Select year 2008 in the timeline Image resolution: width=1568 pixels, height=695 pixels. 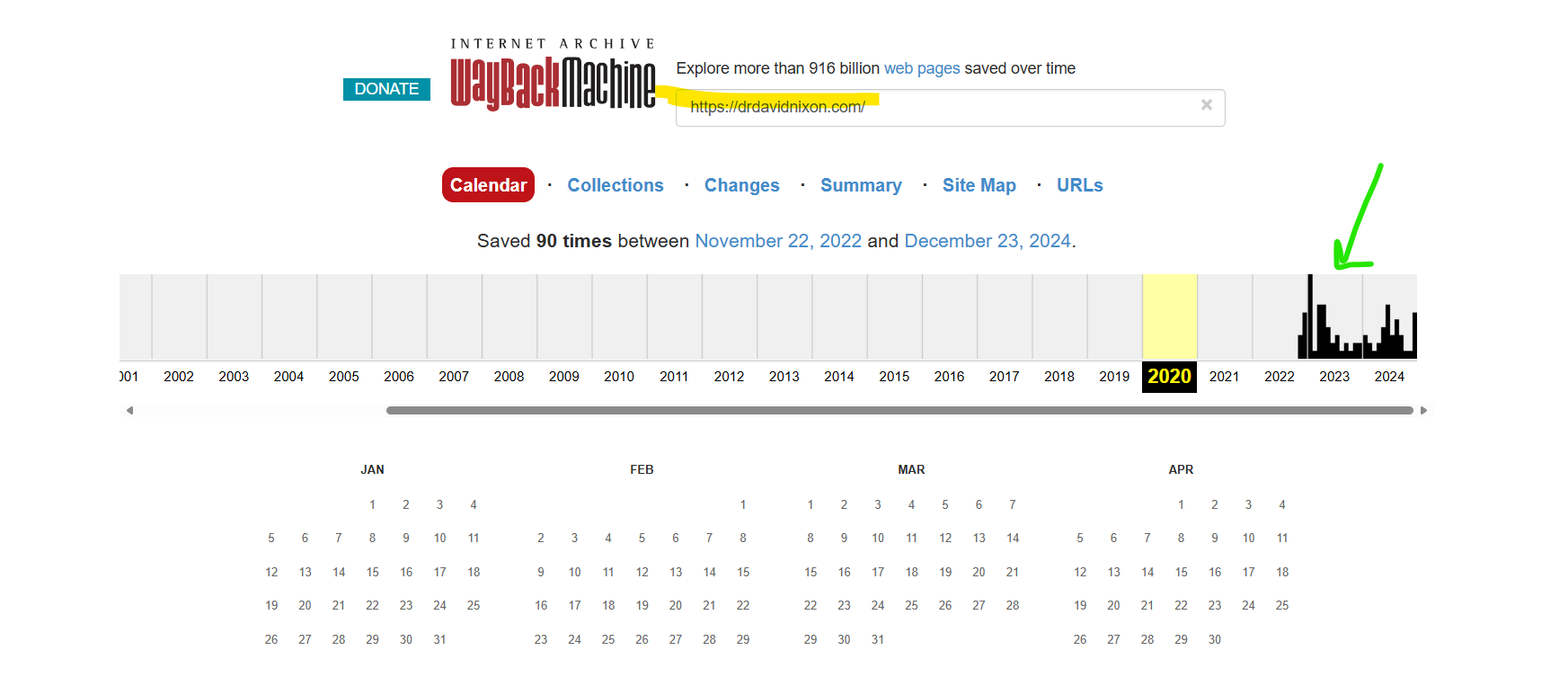click(x=509, y=377)
